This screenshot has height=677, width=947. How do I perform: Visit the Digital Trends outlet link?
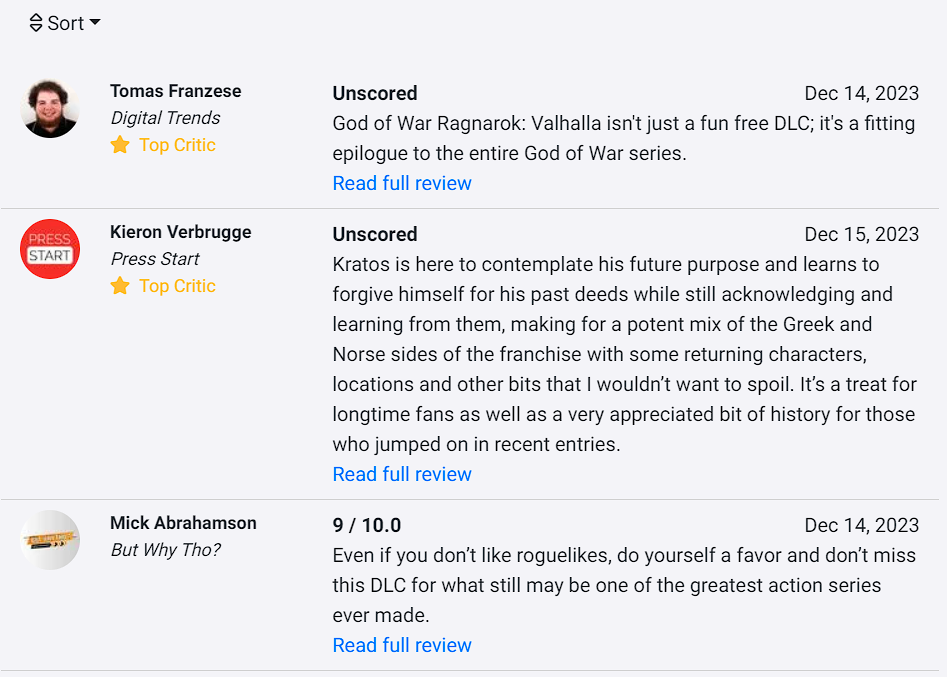click(165, 118)
